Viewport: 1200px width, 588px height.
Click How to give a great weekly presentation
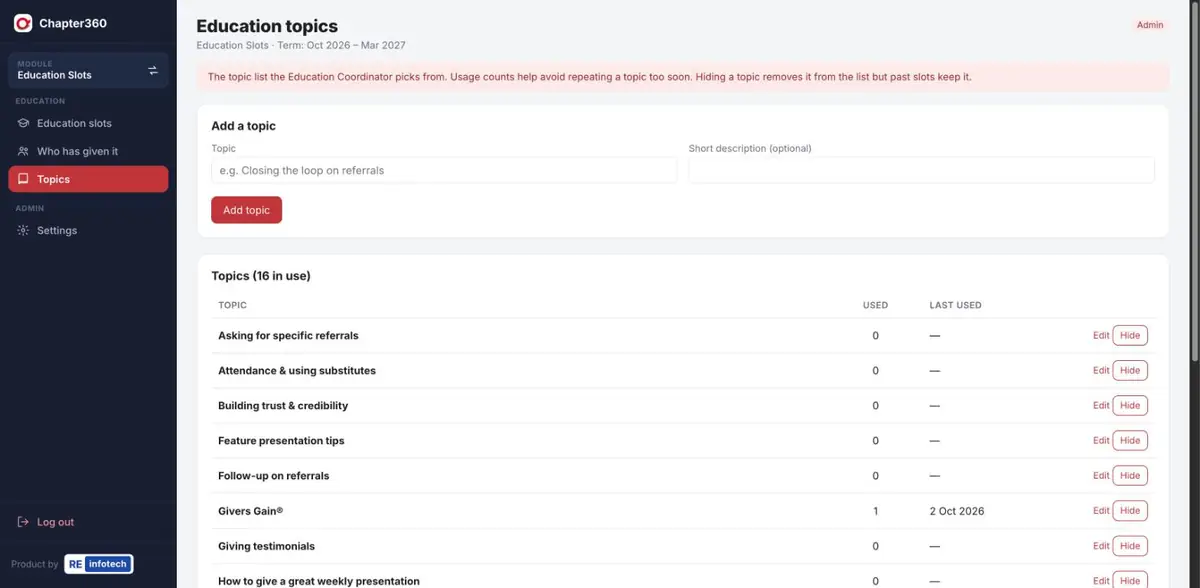coord(319,581)
